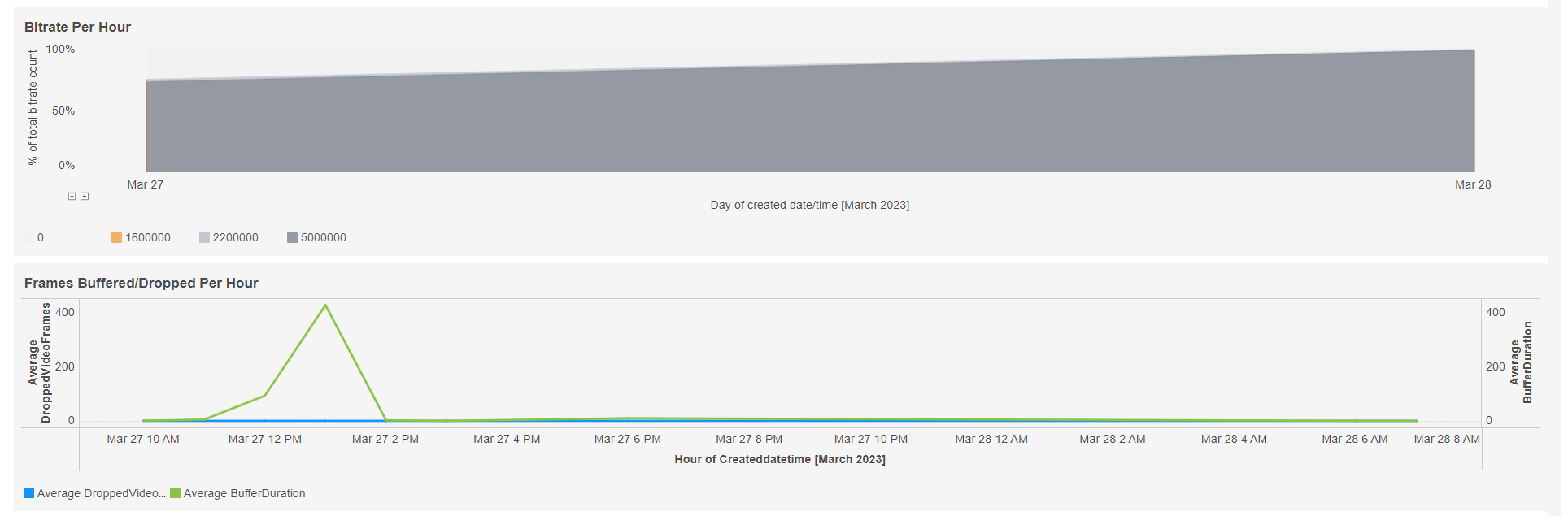This screenshot has width=1568, height=516.
Task: Click the orange 1600000 legend swatch
Action: (x=116, y=238)
